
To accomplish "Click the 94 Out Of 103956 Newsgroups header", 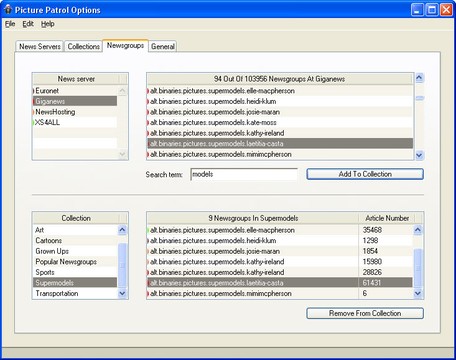I will pos(279,79).
